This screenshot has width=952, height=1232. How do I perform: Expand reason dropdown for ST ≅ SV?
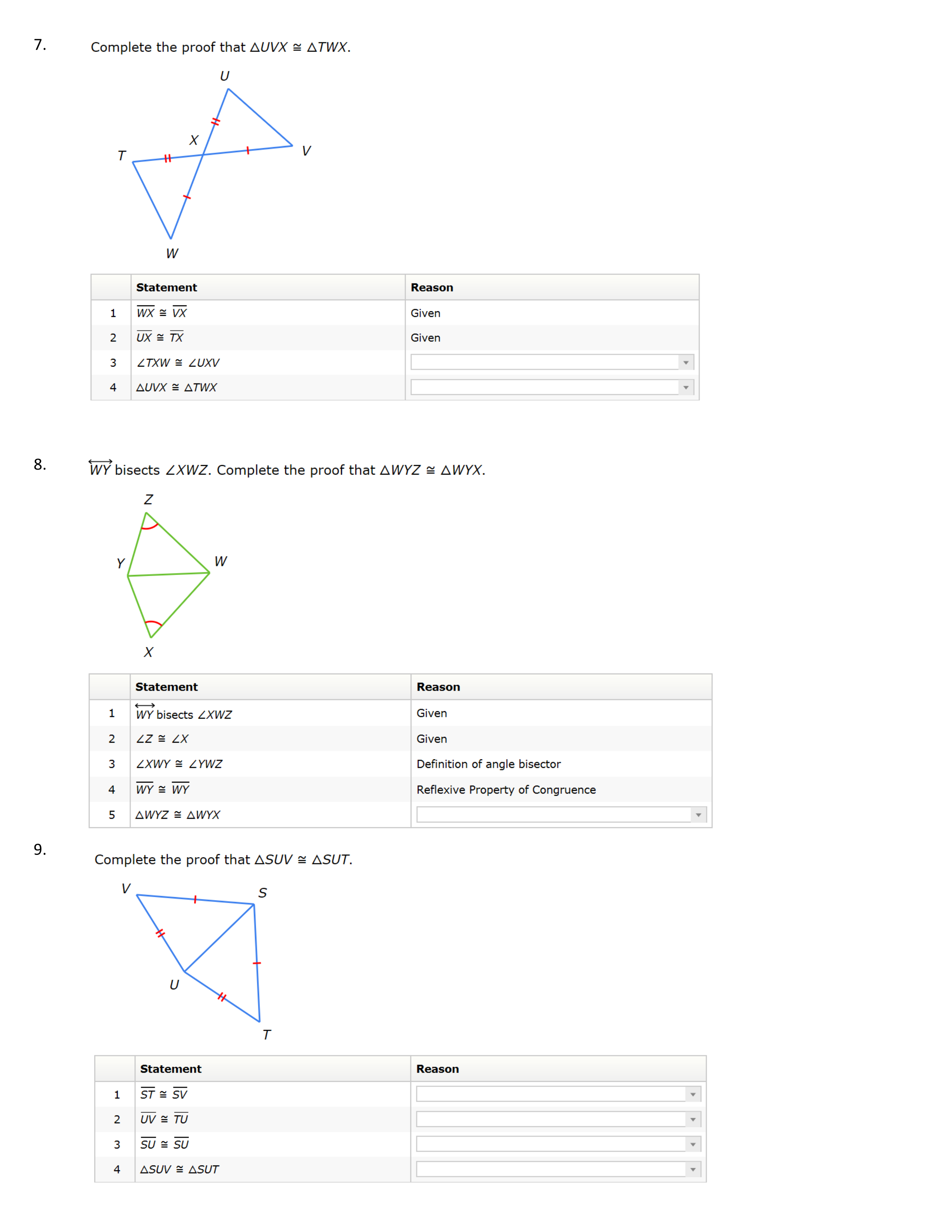pos(558,1094)
